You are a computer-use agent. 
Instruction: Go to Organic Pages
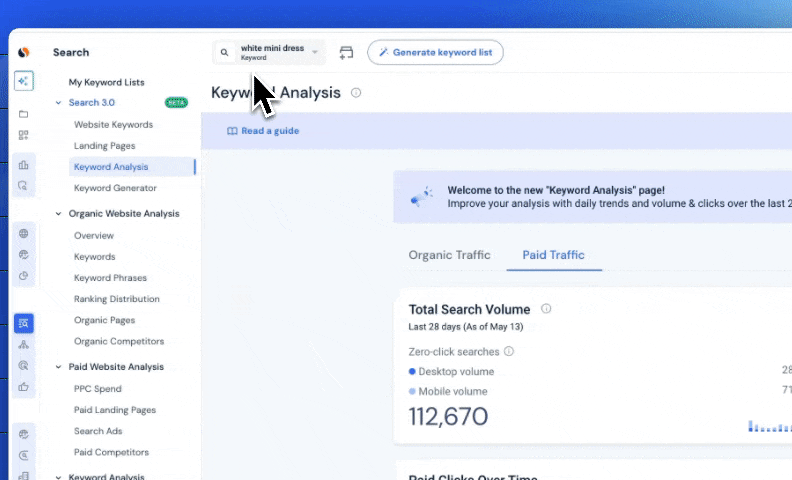105,320
